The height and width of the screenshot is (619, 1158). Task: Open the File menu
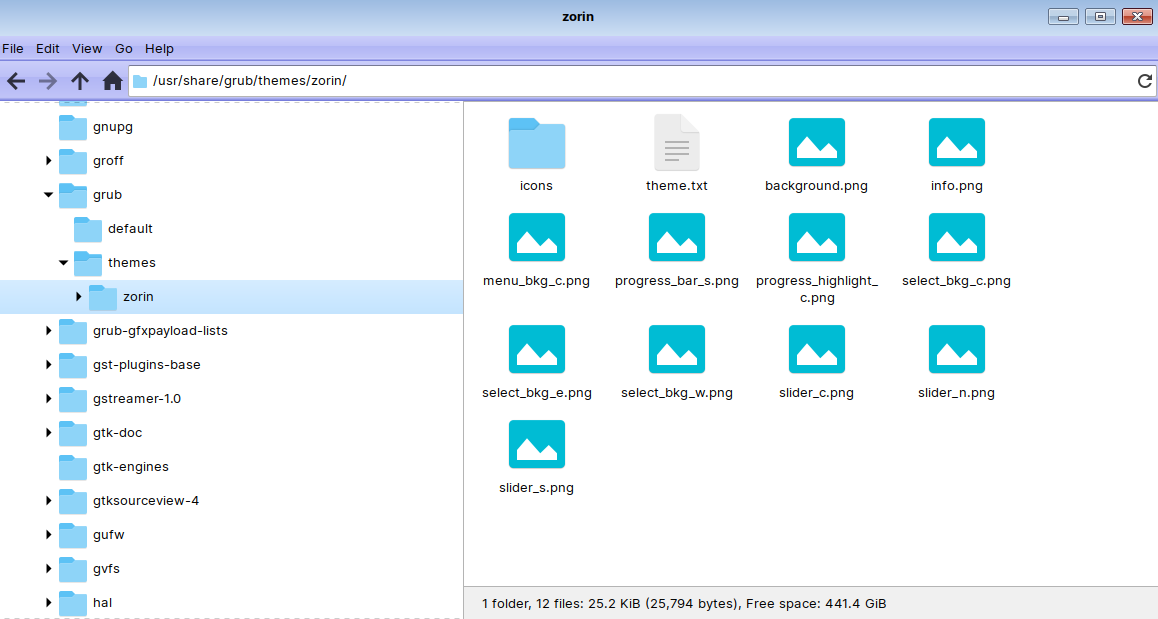12,48
